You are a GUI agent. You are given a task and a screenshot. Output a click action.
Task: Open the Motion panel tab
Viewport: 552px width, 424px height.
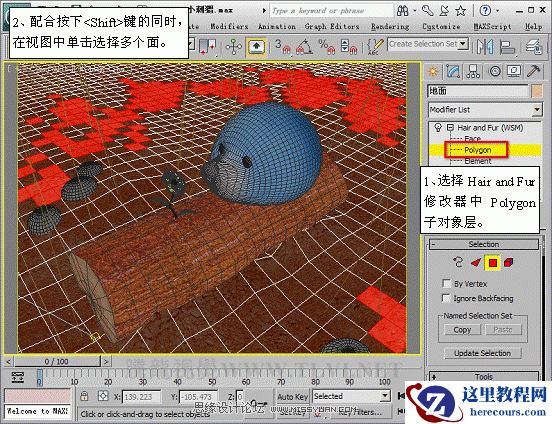coord(495,72)
